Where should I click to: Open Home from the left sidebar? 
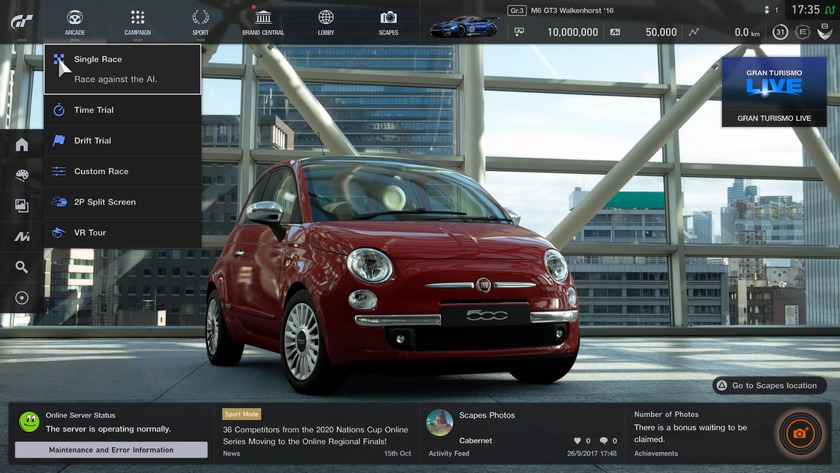point(21,145)
